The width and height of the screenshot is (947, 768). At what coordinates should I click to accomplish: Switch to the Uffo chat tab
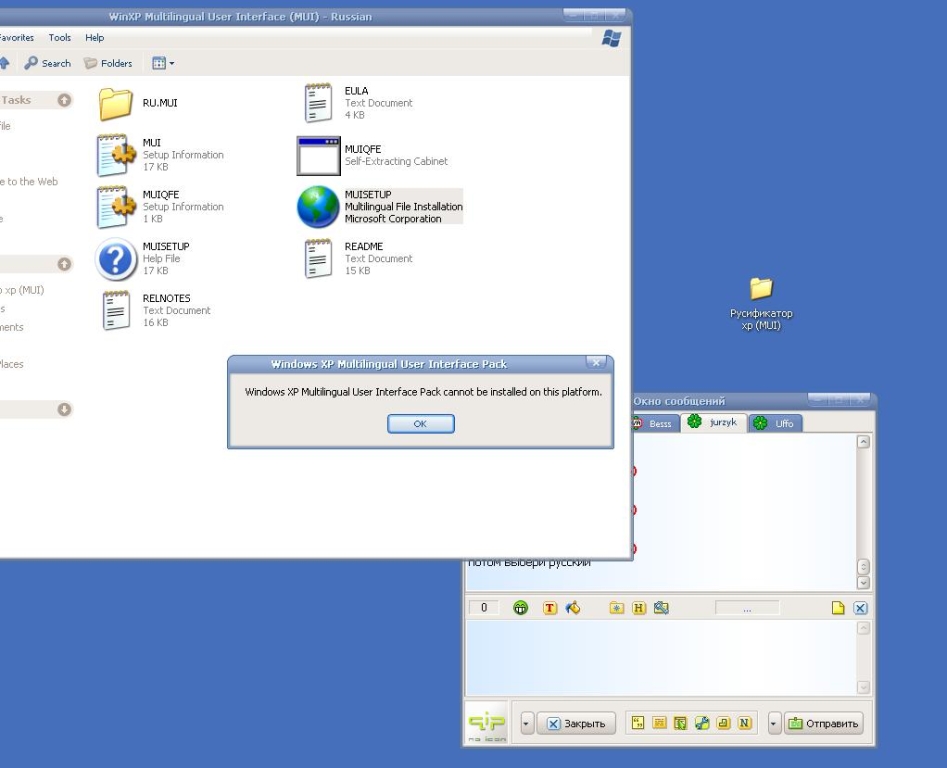(x=775, y=423)
